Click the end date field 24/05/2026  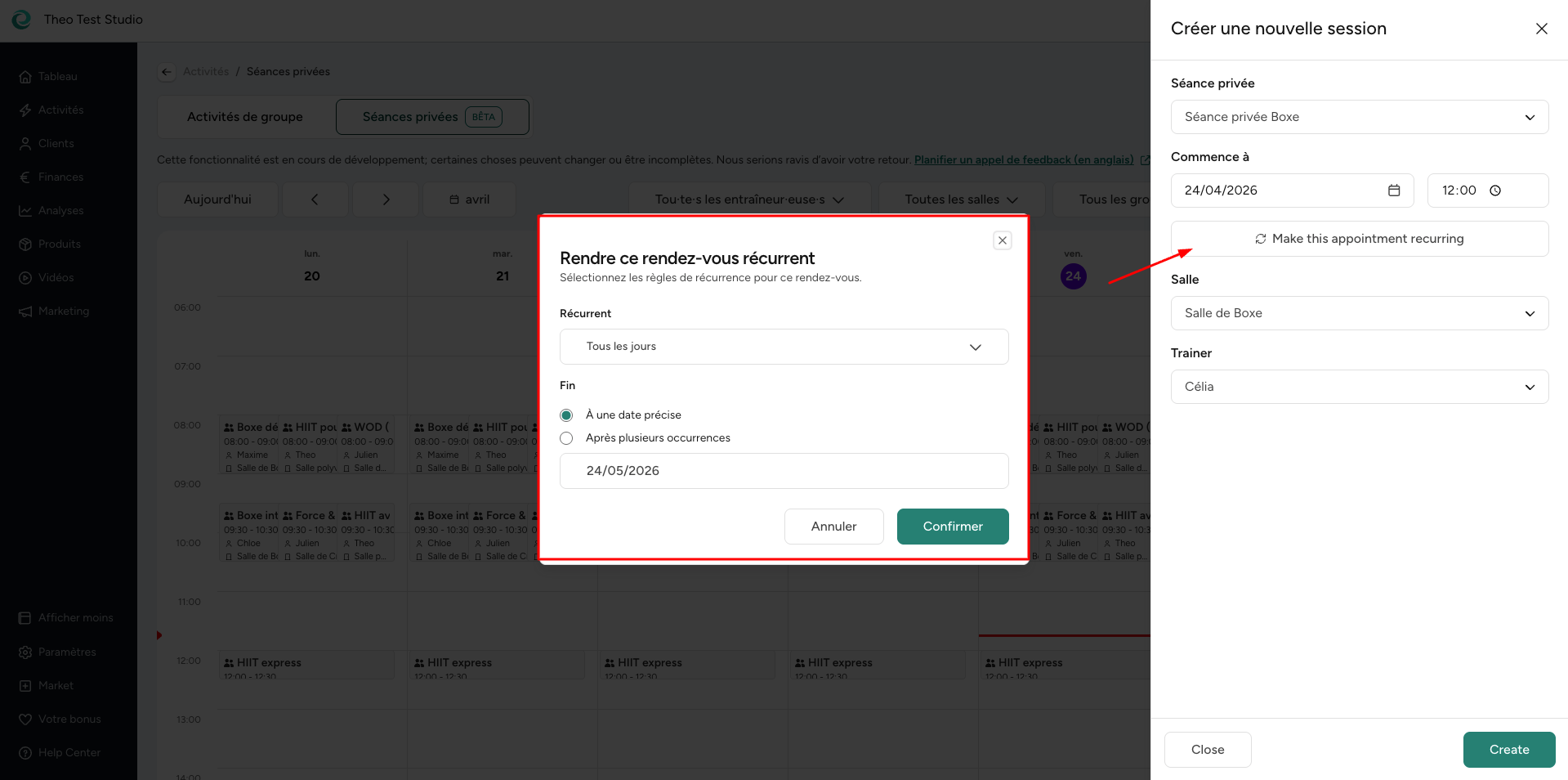coord(784,471)
